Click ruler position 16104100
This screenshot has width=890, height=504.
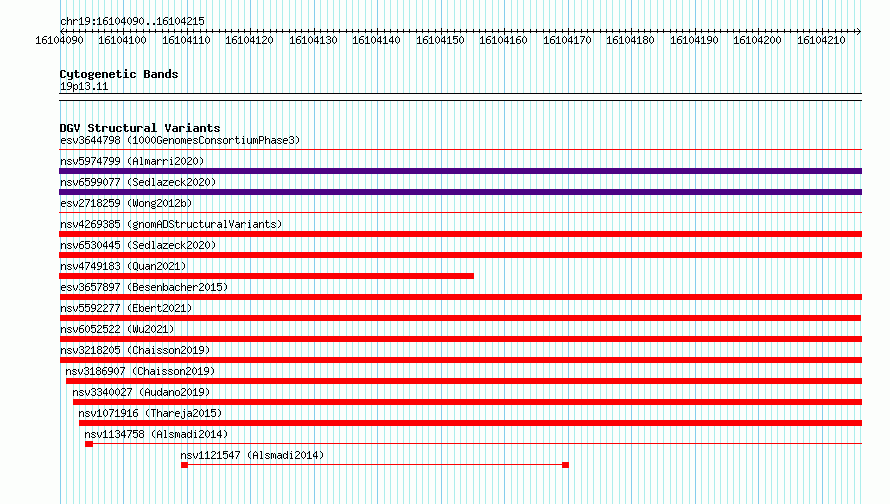tap(122, 40)
